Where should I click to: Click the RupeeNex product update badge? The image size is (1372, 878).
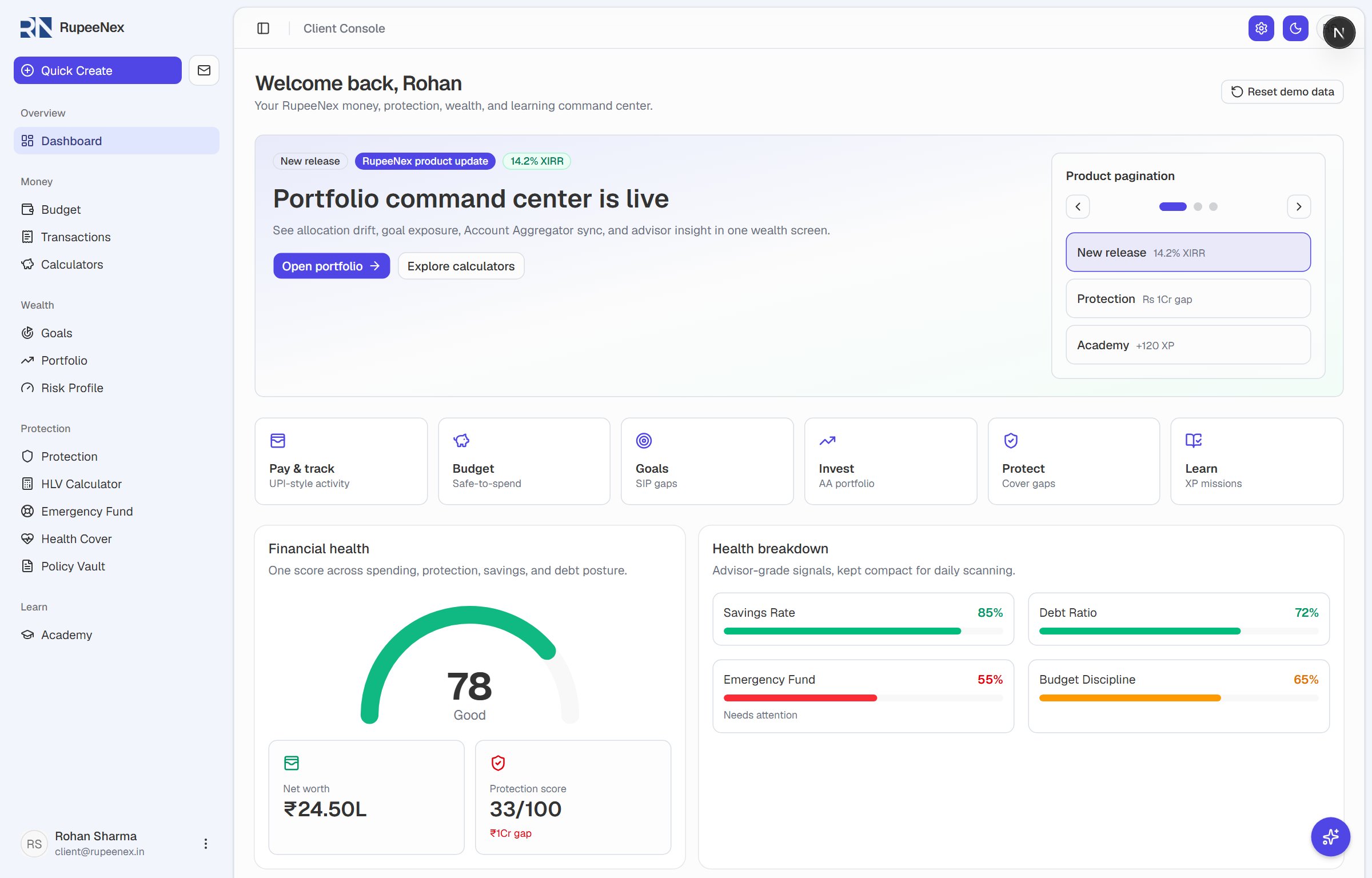tap(425, 161)
